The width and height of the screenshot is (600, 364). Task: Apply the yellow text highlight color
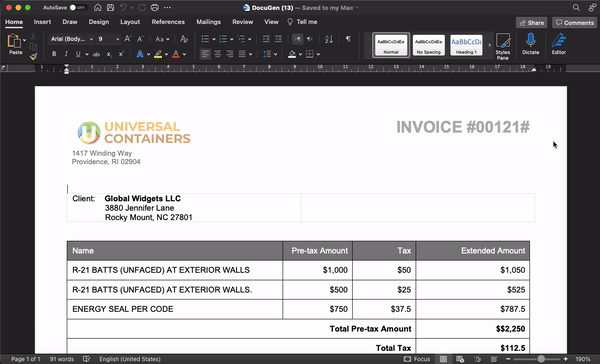158,54
